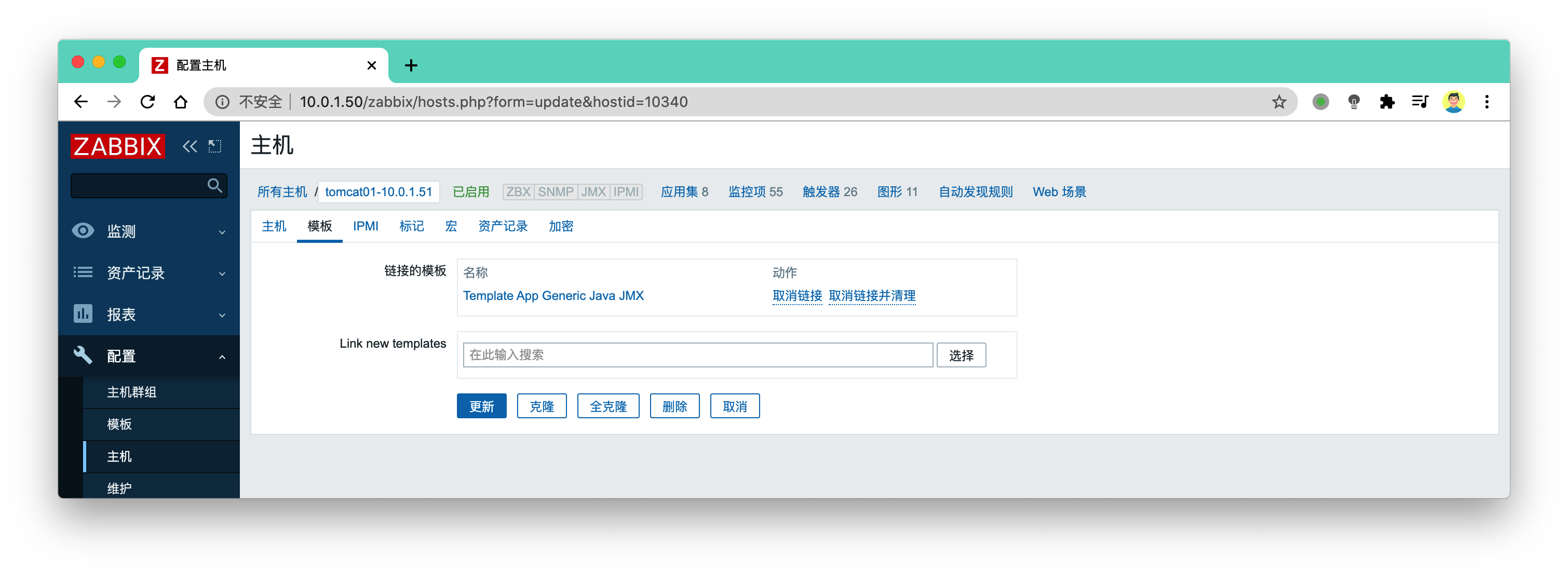Click the ZABBIX logo
The image size is (1568, 575).
pos(117,146)
